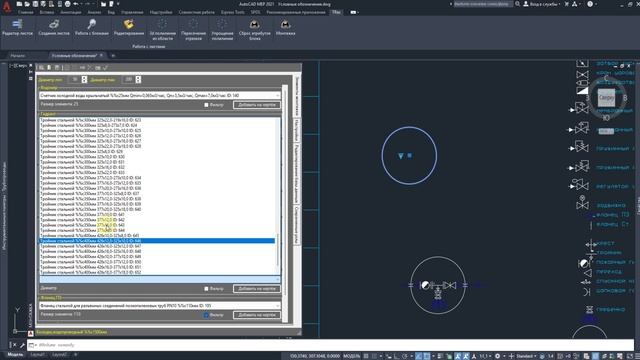Click first icon in palette's top toolbar
Viewport: 640px width, 360px height.
click(x=42, y=68)
